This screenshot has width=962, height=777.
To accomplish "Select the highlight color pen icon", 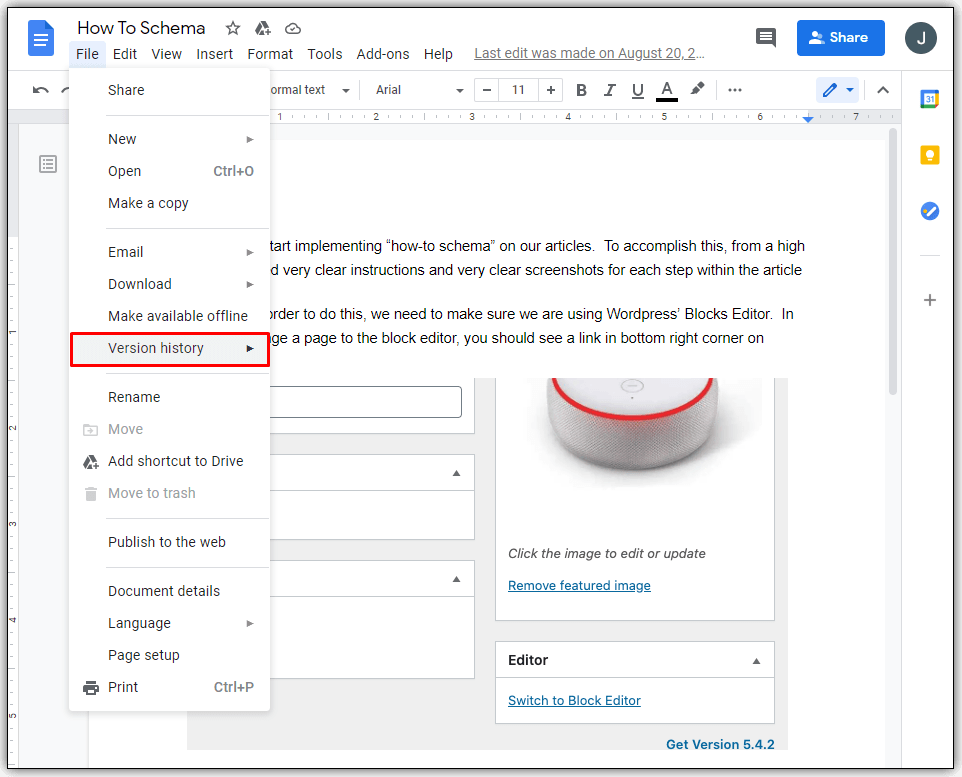I will 698,90.
